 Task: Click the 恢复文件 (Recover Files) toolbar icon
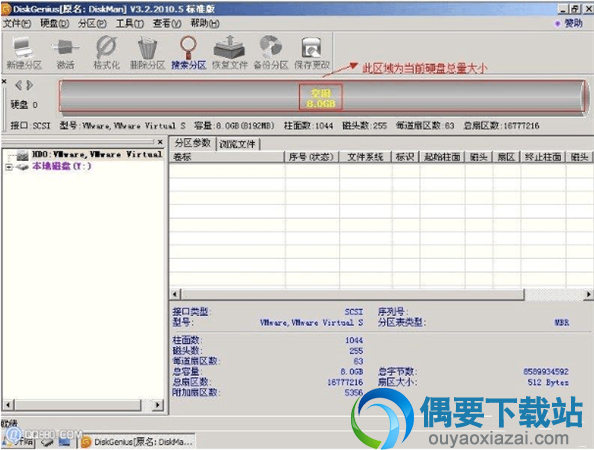tap(230, 53)
